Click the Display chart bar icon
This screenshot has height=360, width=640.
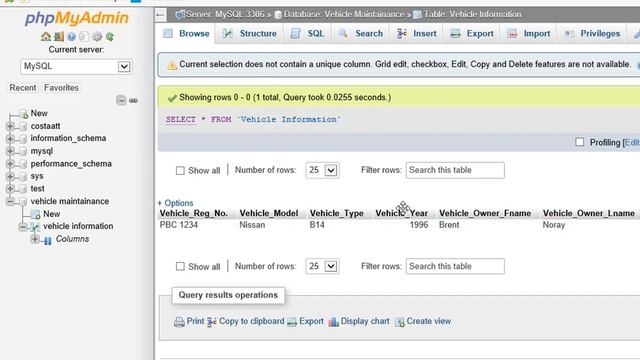point(333,322)
